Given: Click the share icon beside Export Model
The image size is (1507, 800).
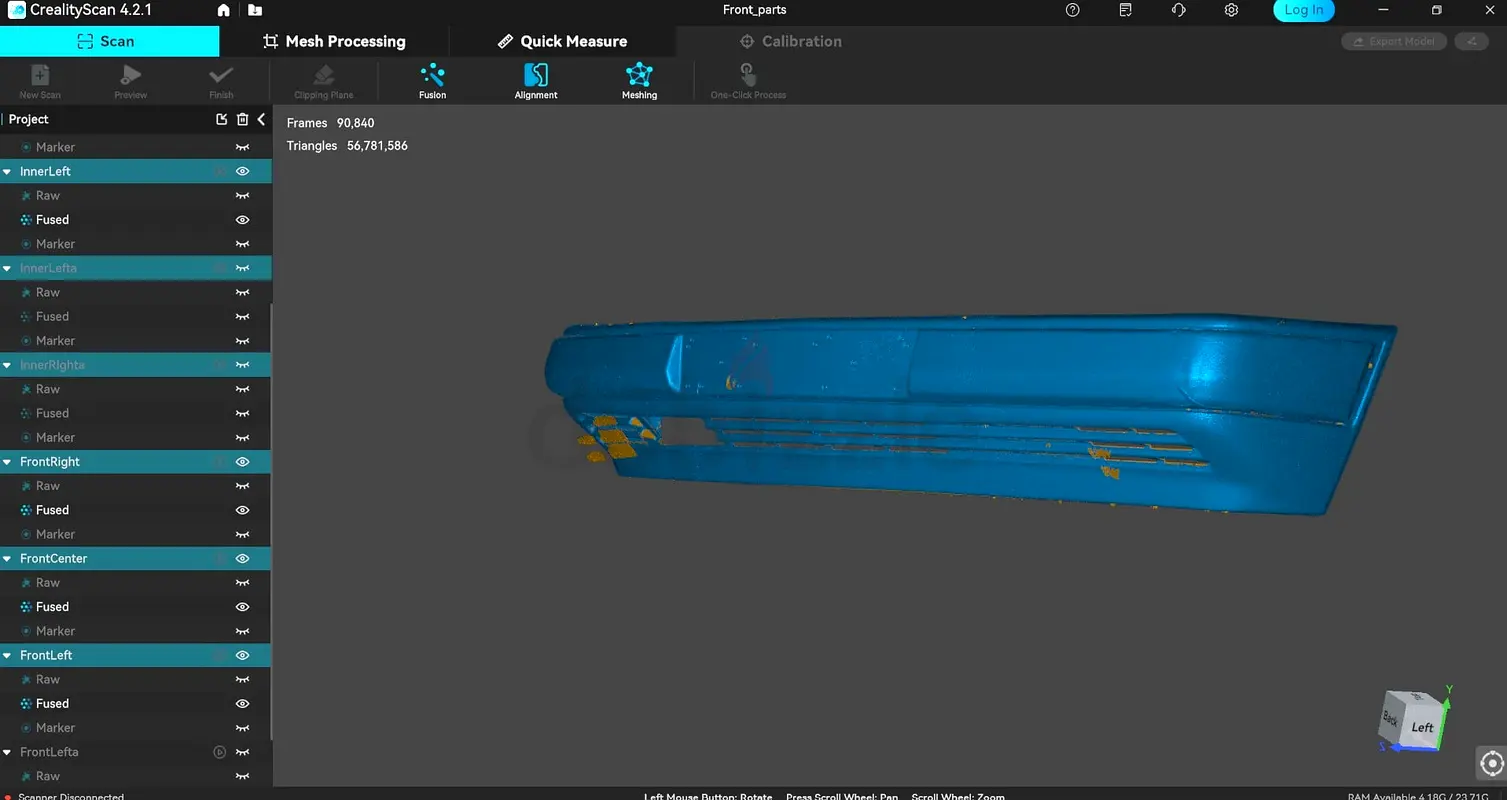Looking at the screenshot, I should 1471,41.
